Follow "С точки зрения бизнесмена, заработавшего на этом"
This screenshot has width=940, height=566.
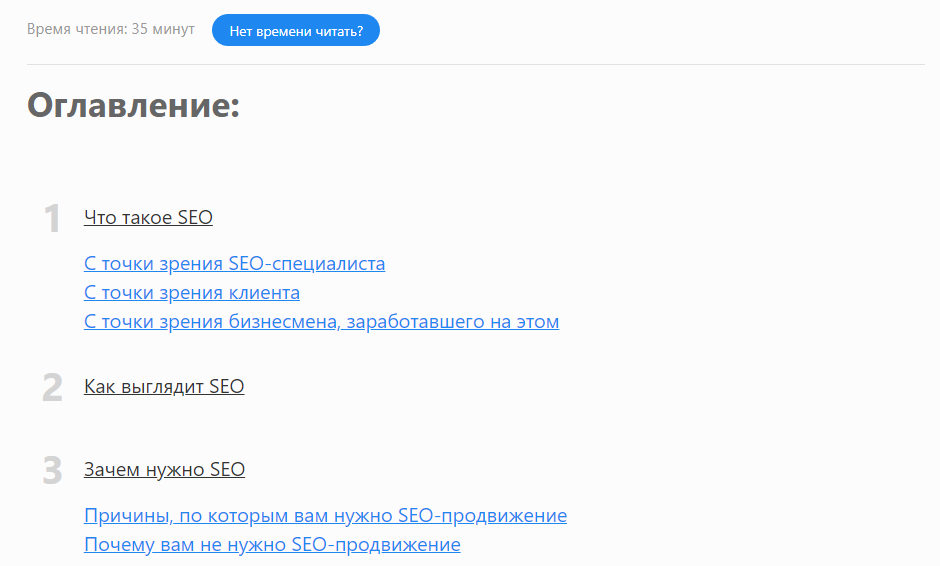[x=321, y=321]
